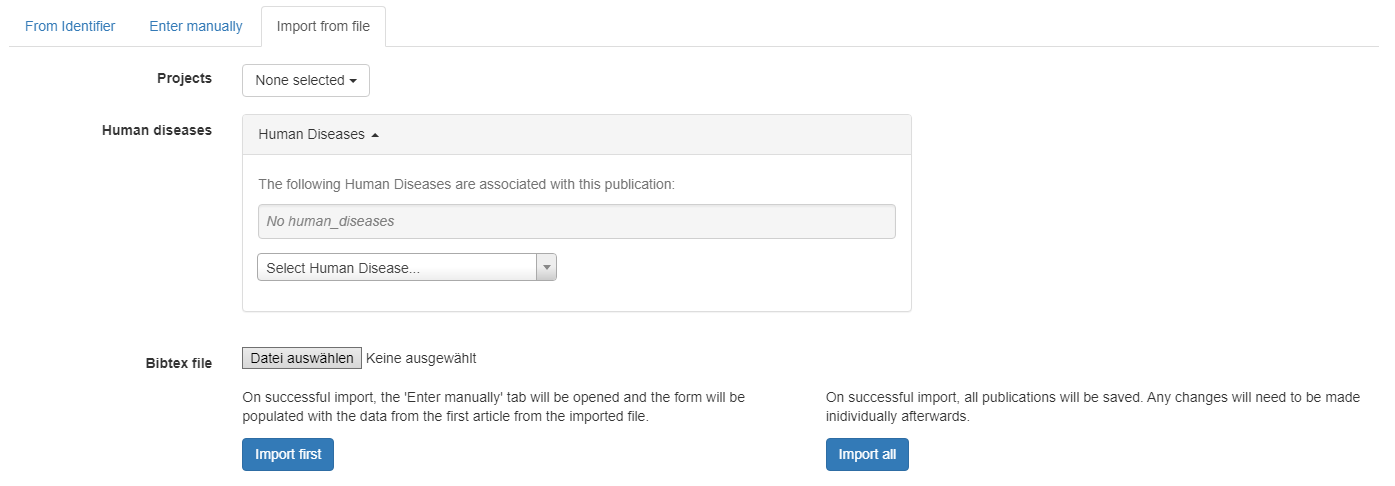1395x486 pixels.
Task: Open the Projects 'None selected' dropdown
Action: click(x=305, y=80)
